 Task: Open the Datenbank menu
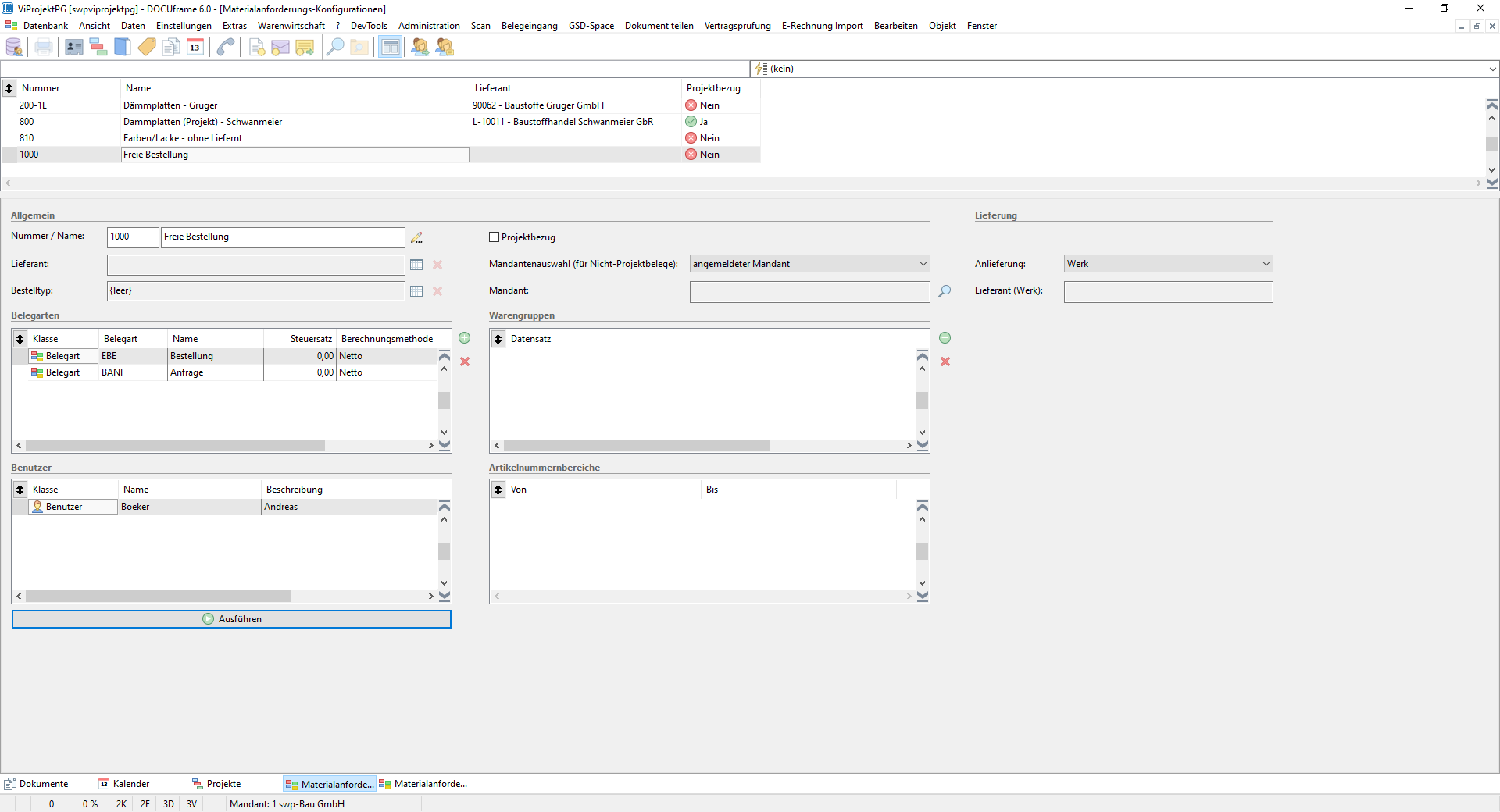pyautogui.click(x=46, y=26)
